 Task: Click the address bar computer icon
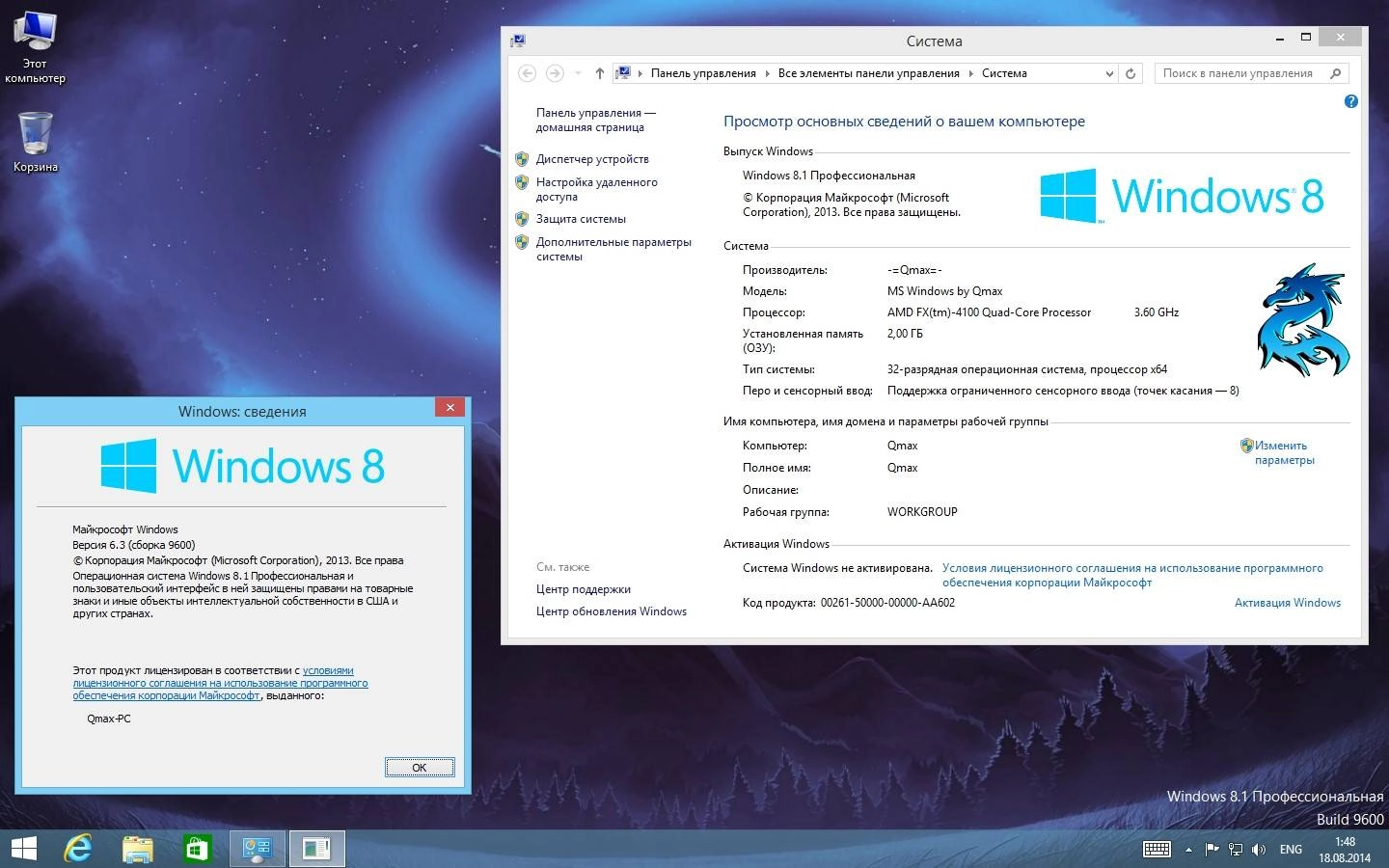click(623, 73)
